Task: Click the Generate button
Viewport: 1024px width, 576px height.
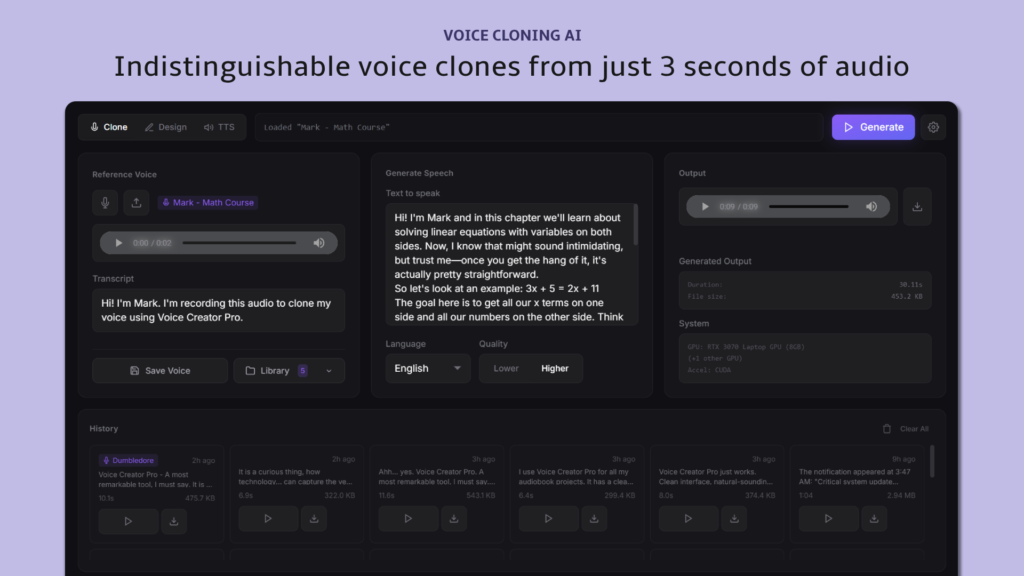Action: pyautogui.click(x=873, y=127)
